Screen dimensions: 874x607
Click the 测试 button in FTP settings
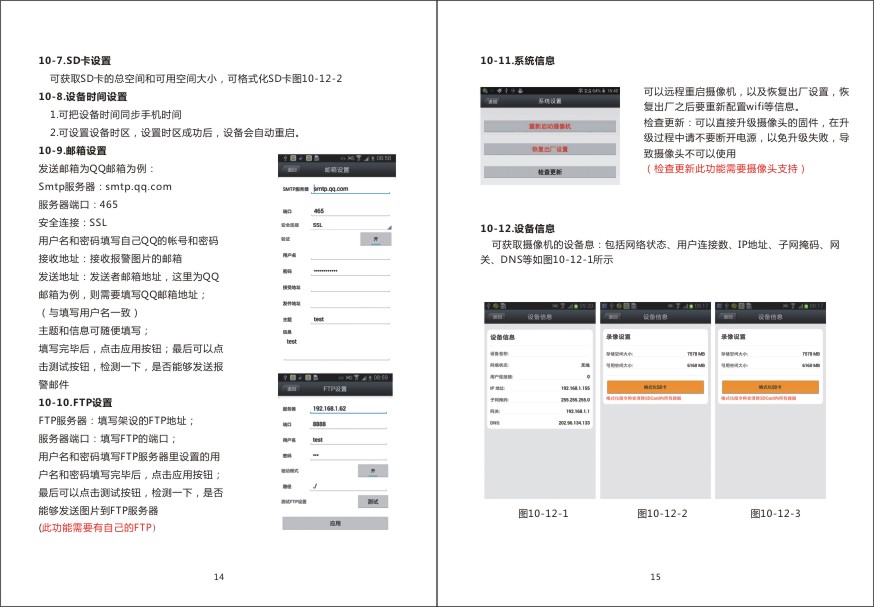click(x=373, y=502)
